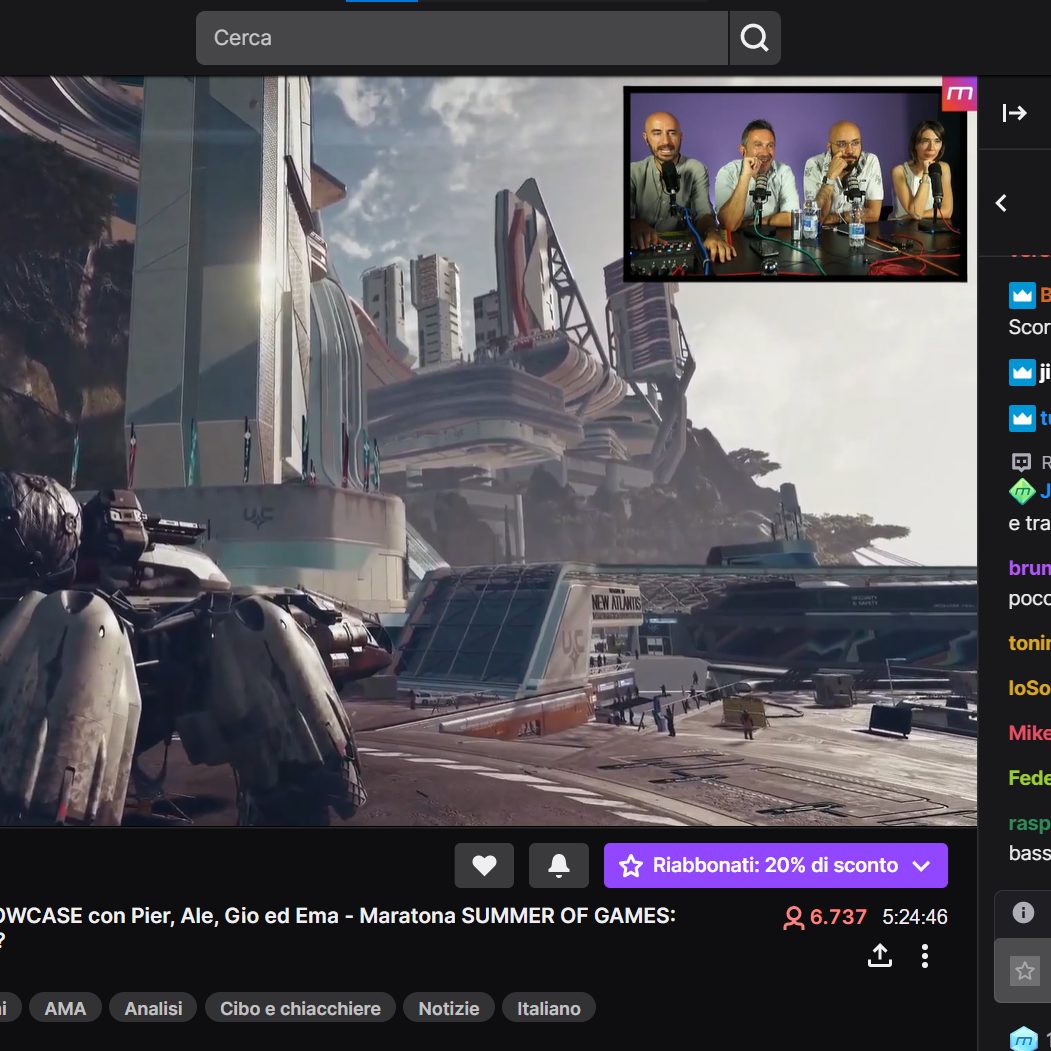Open chat user rasp's name
The height and width of the screenshot is (1051, 1051).
(x=1030, y=823)
